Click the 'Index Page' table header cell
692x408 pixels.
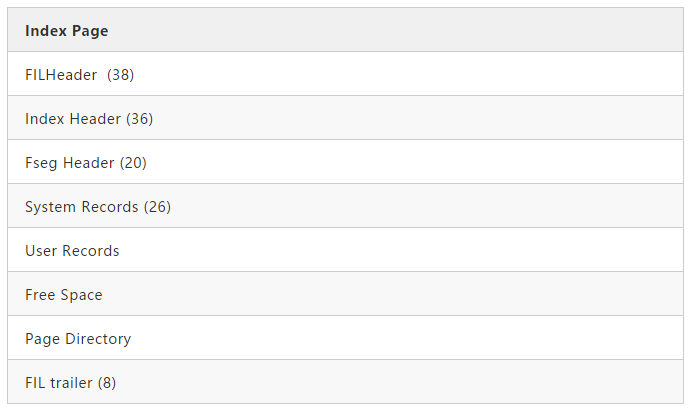point(66,31)
